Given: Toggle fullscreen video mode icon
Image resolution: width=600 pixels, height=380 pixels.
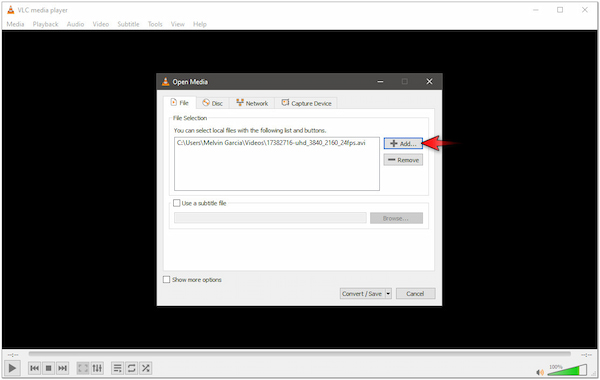Looking at the screenshot, I should point(83,368).
